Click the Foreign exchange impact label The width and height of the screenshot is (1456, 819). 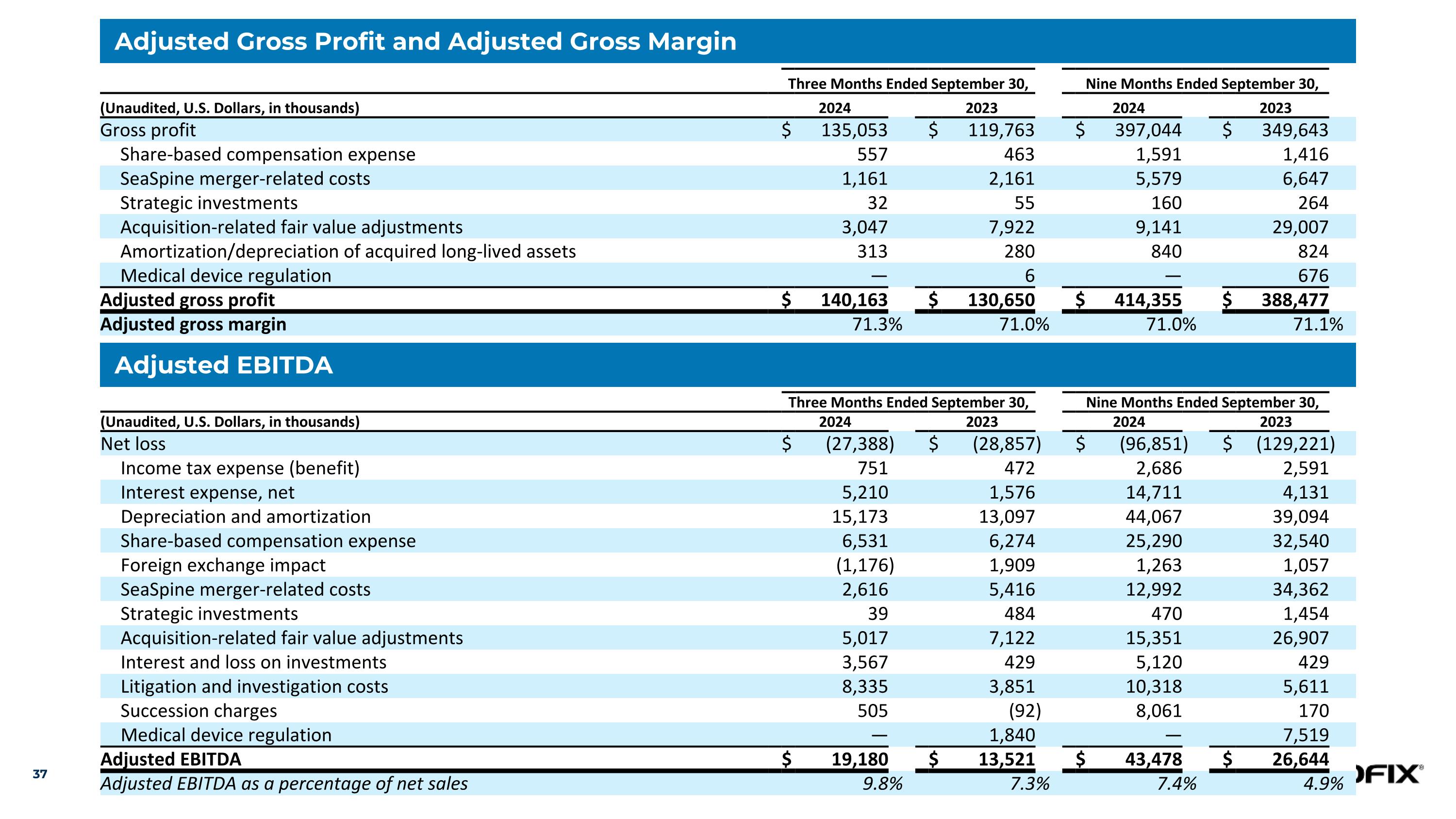coord(223,565)
